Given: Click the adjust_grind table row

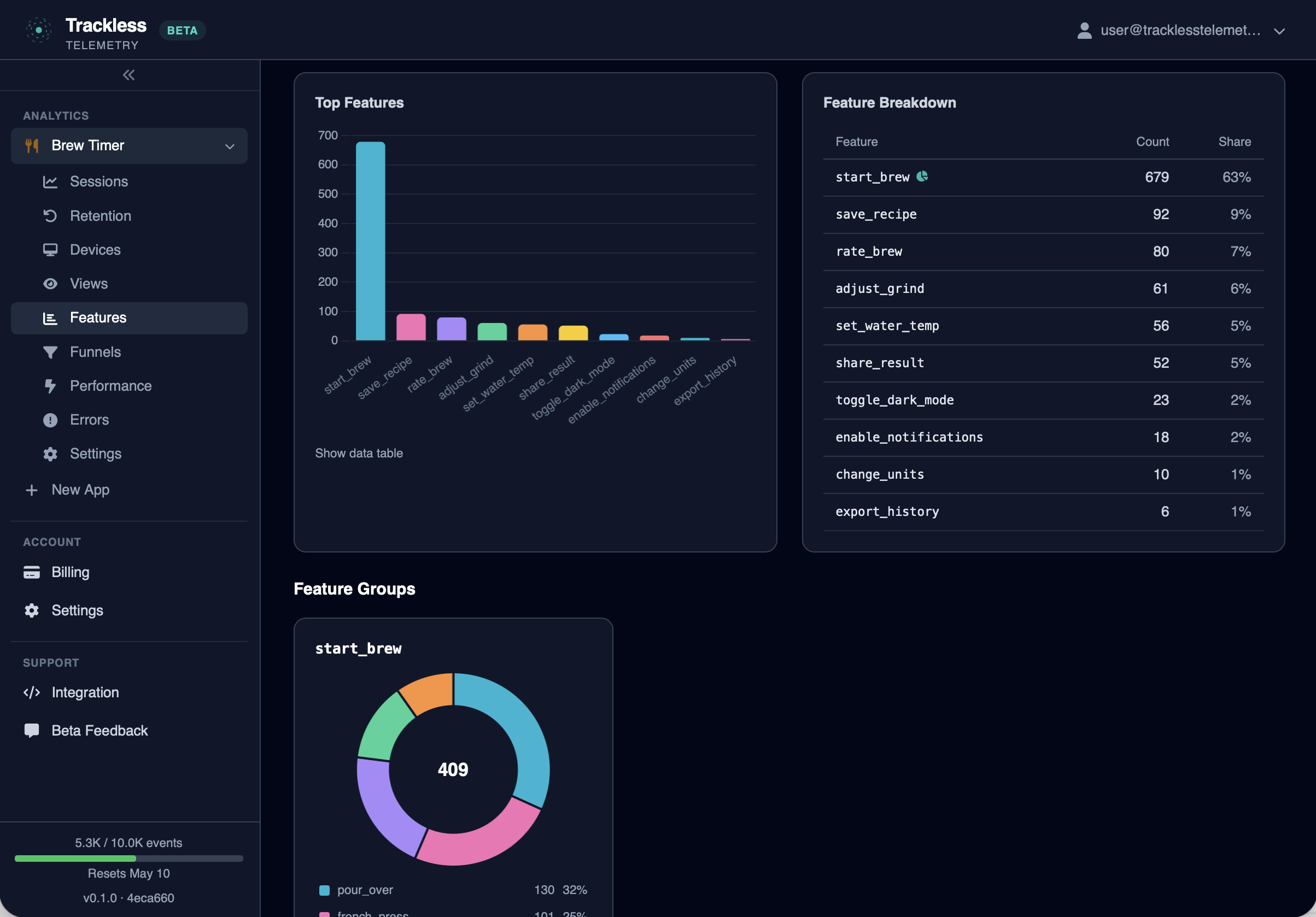Looking at the screenshot, I should (1043, 289).
